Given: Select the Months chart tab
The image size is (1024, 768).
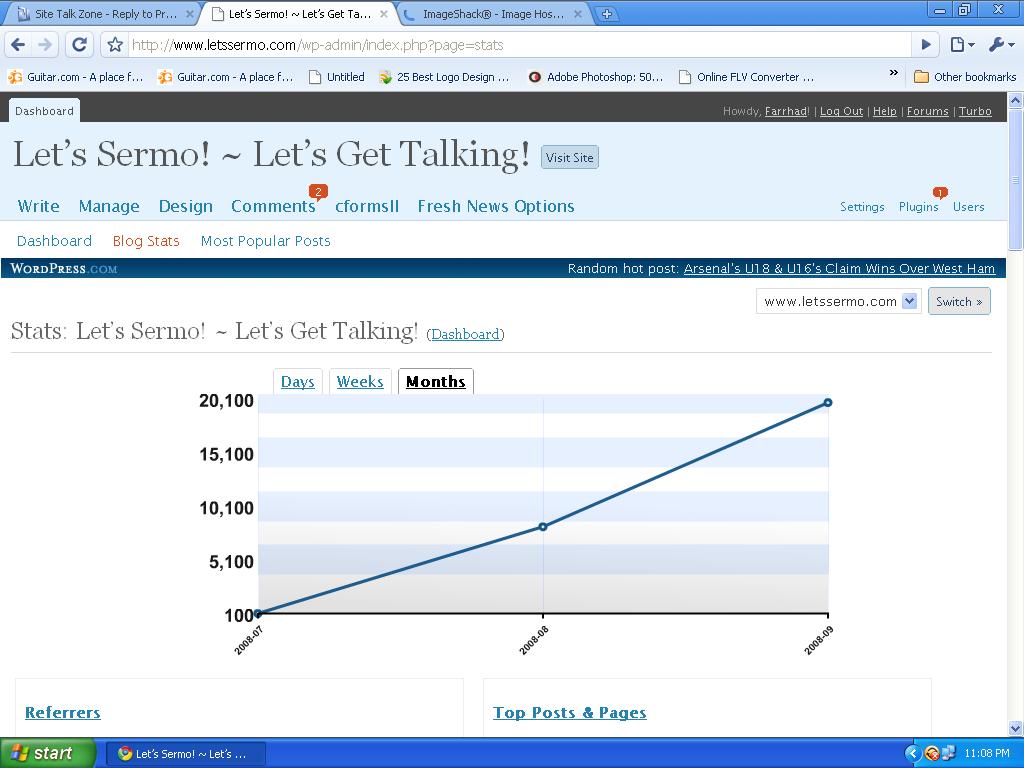Looking at the screenshot, I should click(x=436, y=381).
